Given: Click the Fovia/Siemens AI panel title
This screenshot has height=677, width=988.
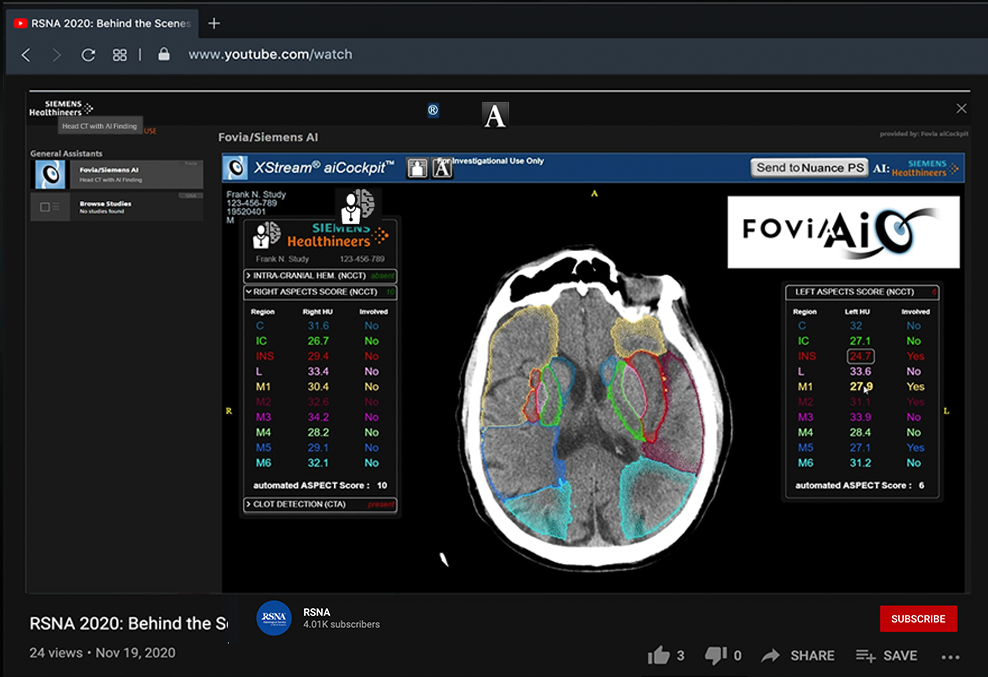Looking at the screenshot, I should point(268,137).
